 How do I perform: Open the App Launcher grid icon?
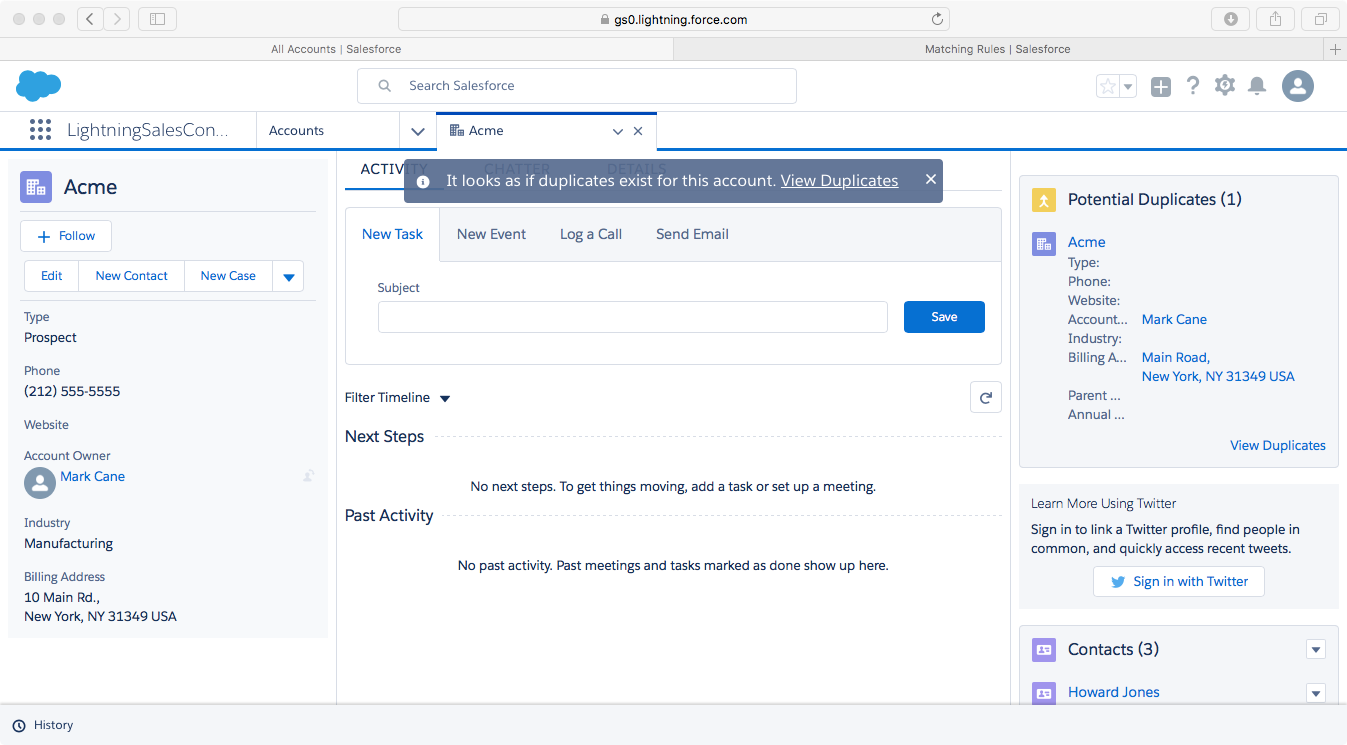pyautogui.click(x=40, y=130)
